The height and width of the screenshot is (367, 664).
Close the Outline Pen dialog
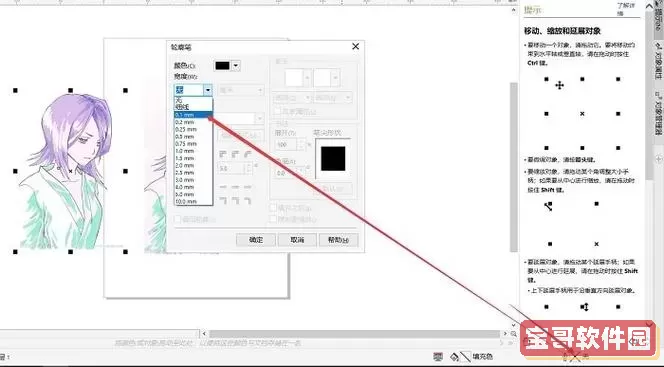356,47
